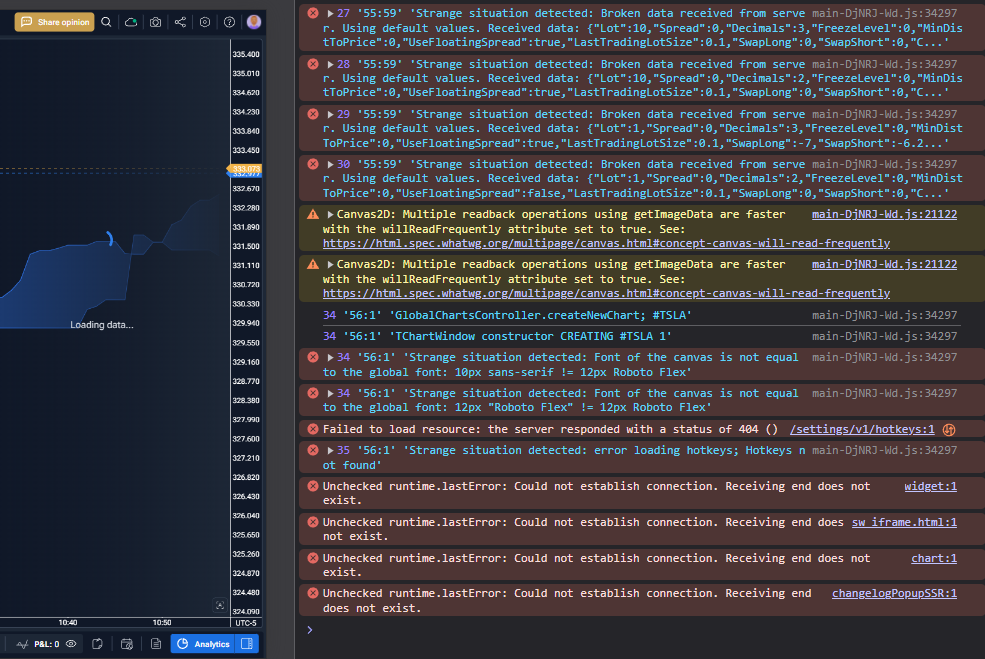Open the document report icon
Screen dimensions: 985x659
[x=156, y=644]
